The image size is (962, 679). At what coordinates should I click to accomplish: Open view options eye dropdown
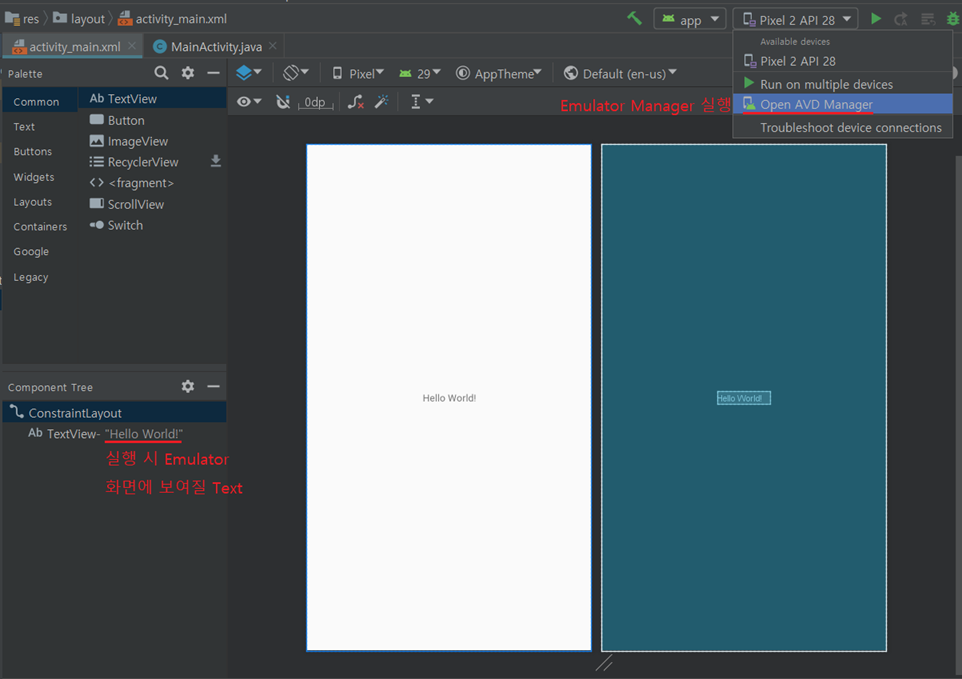[x=249, y=102]
